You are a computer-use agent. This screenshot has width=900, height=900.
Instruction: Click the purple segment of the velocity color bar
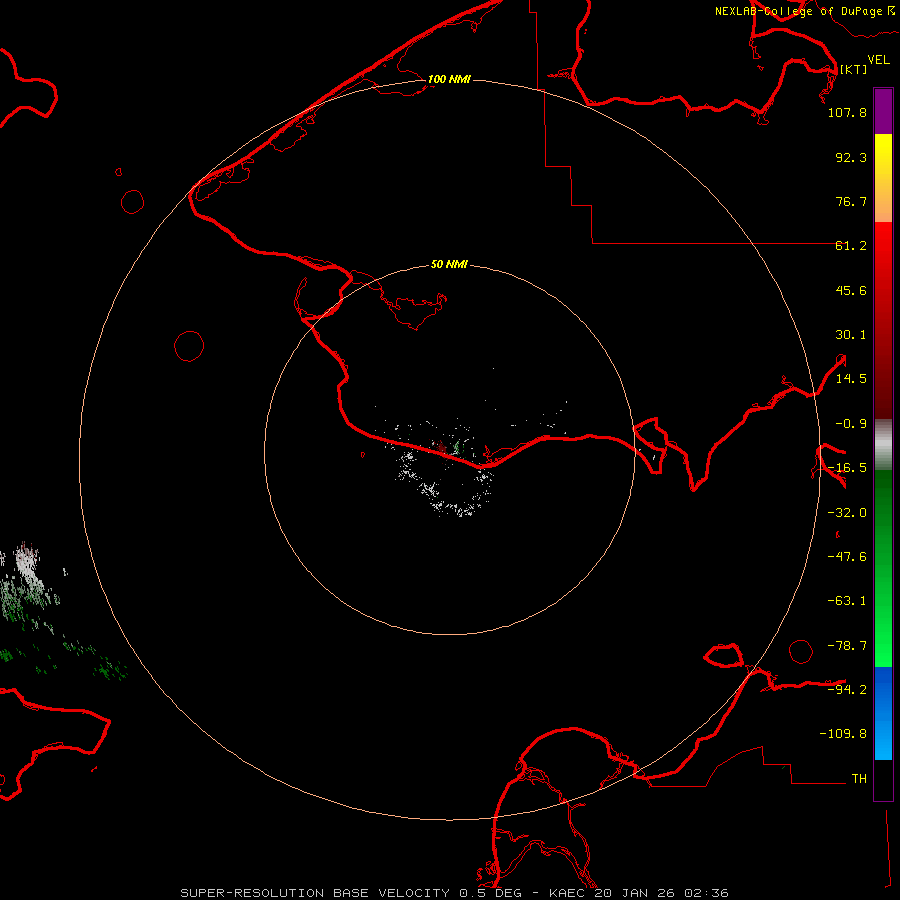883,112
